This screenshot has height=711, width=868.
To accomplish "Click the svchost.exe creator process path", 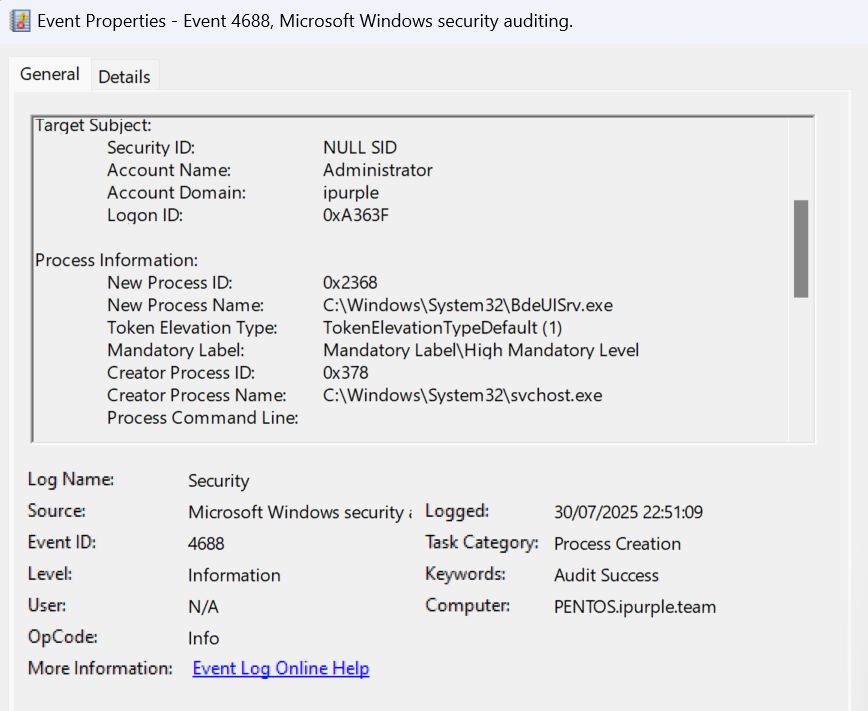I will tap(462, 395).
